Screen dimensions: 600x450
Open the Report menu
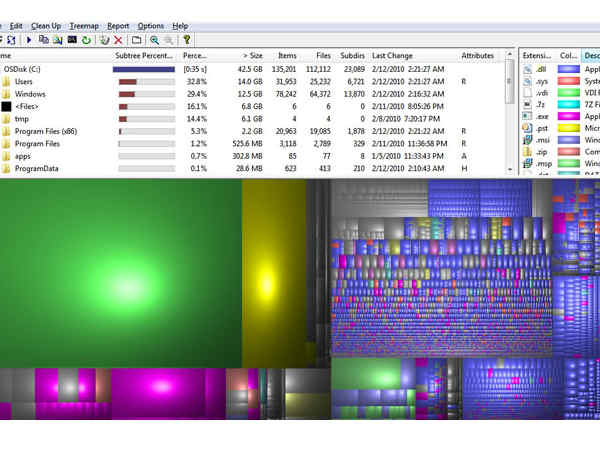[x=118, y=26]
